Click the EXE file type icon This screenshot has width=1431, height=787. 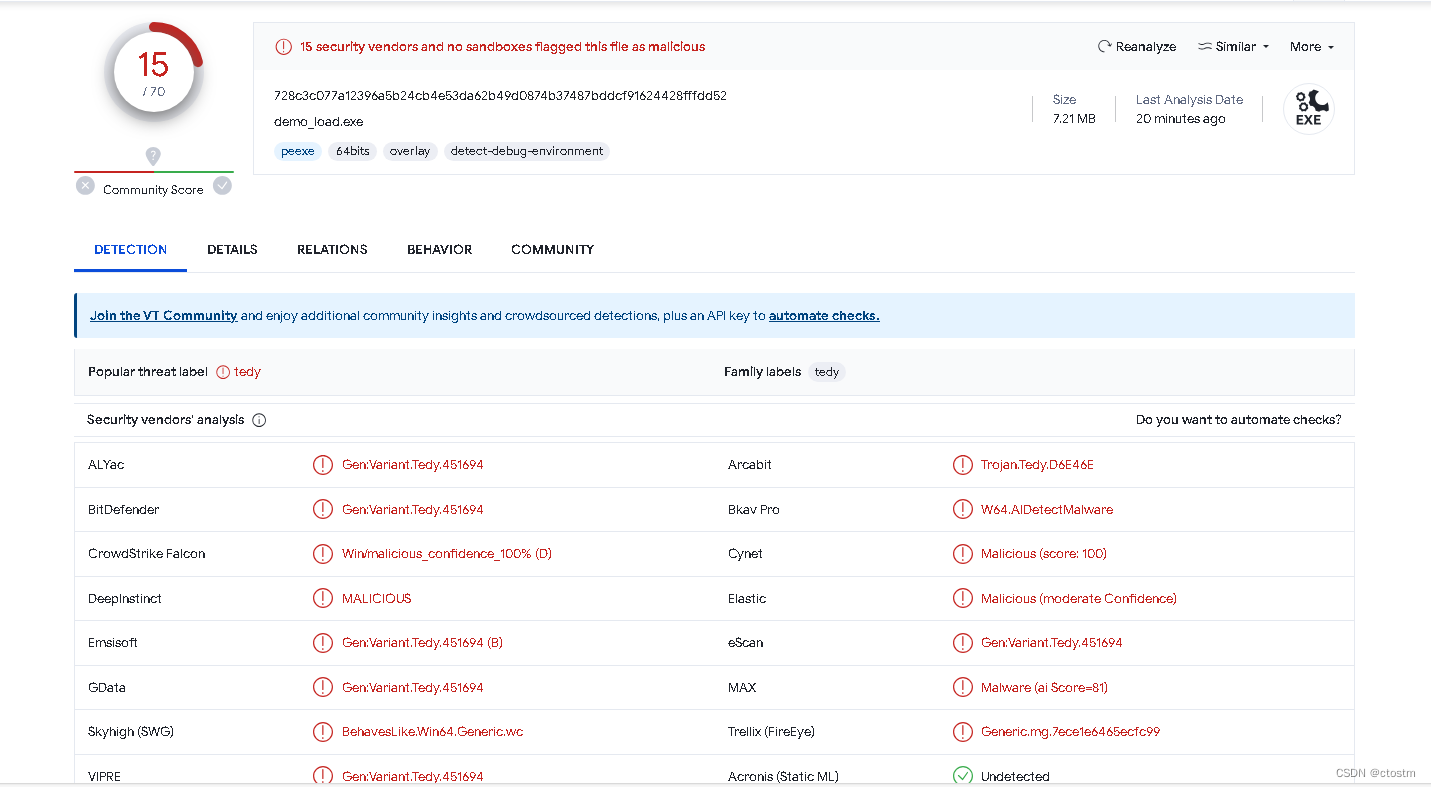coord(1309,108)
